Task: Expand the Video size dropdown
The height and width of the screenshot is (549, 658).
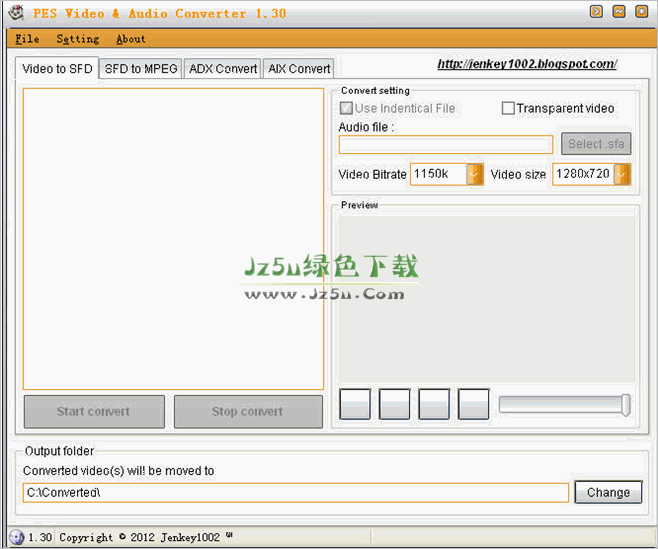Action: pos(622,174)
